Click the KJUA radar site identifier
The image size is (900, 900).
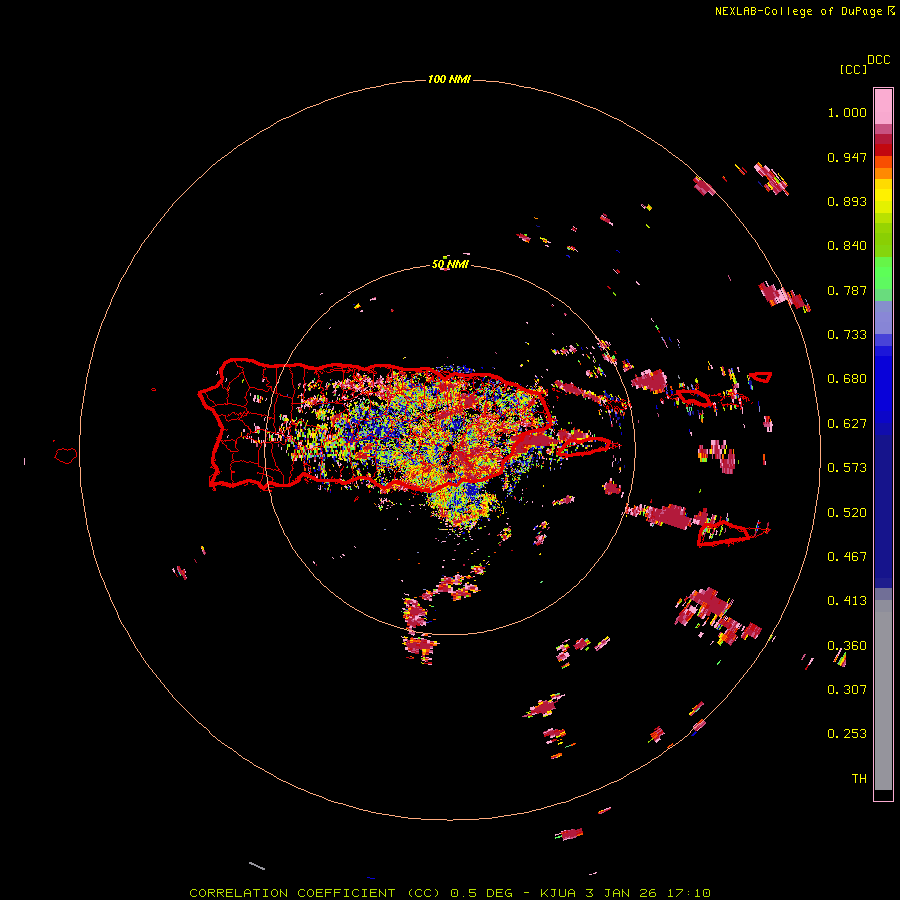(560, 893)
